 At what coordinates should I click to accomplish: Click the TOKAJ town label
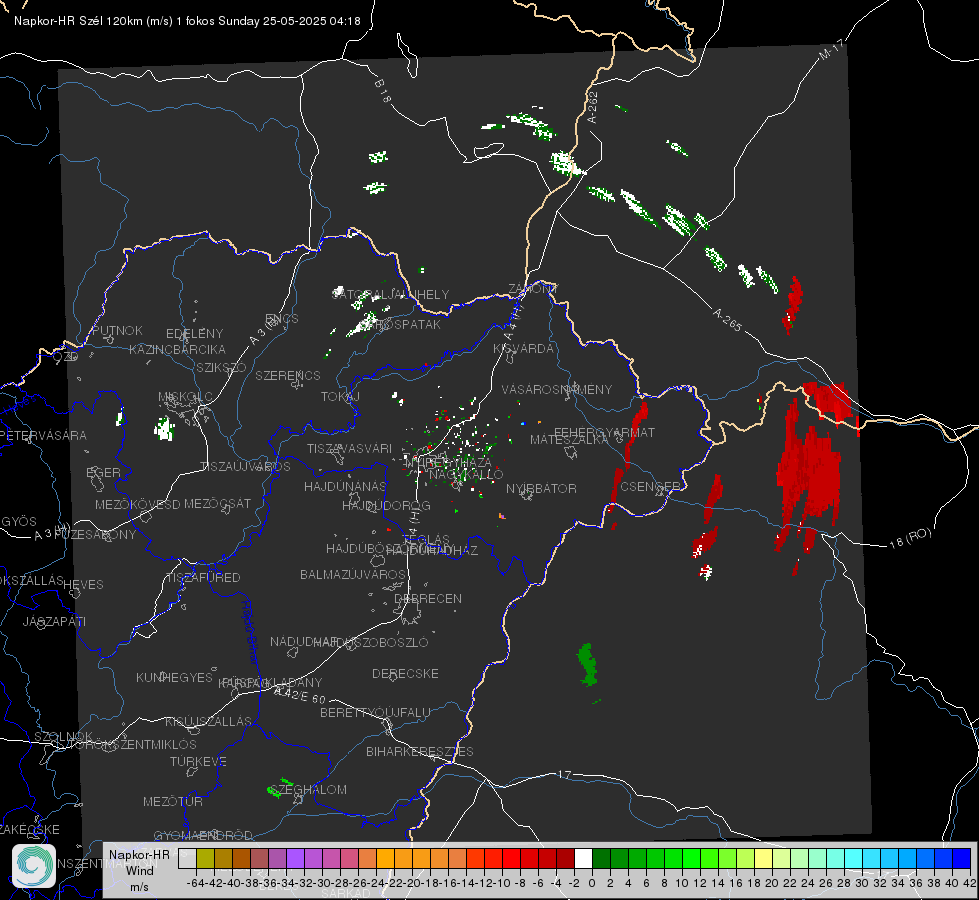[x=340, y=397]
